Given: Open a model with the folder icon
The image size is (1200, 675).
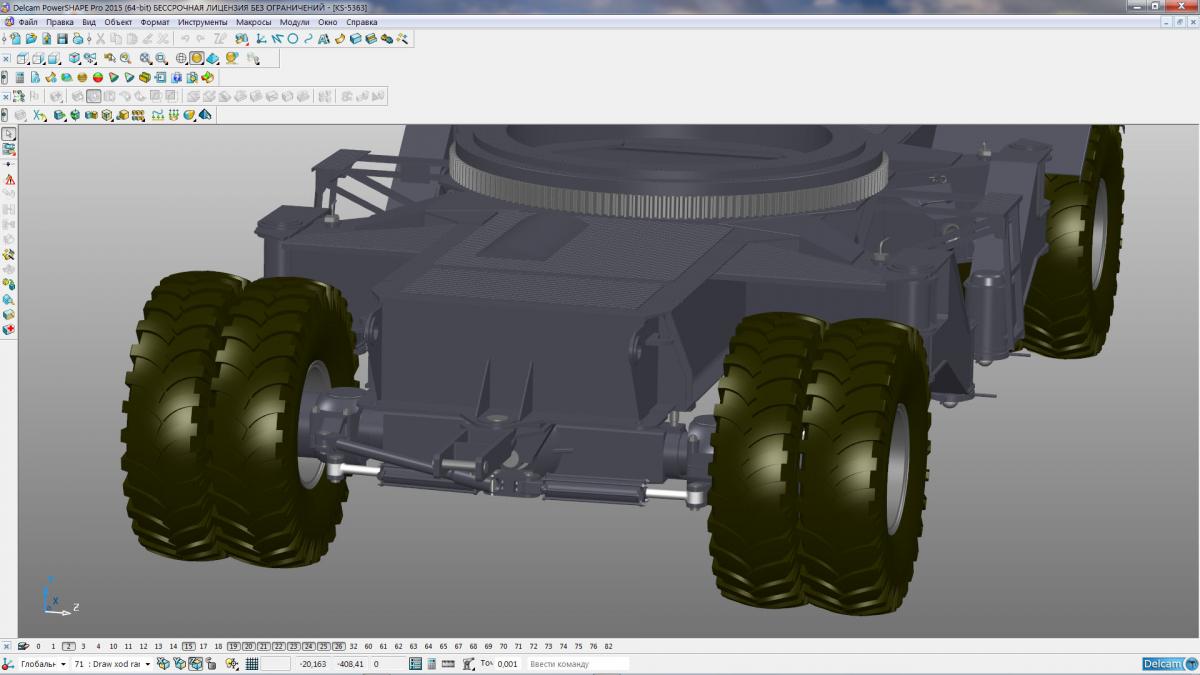Looking at the screenshot, I should [31, 39].
